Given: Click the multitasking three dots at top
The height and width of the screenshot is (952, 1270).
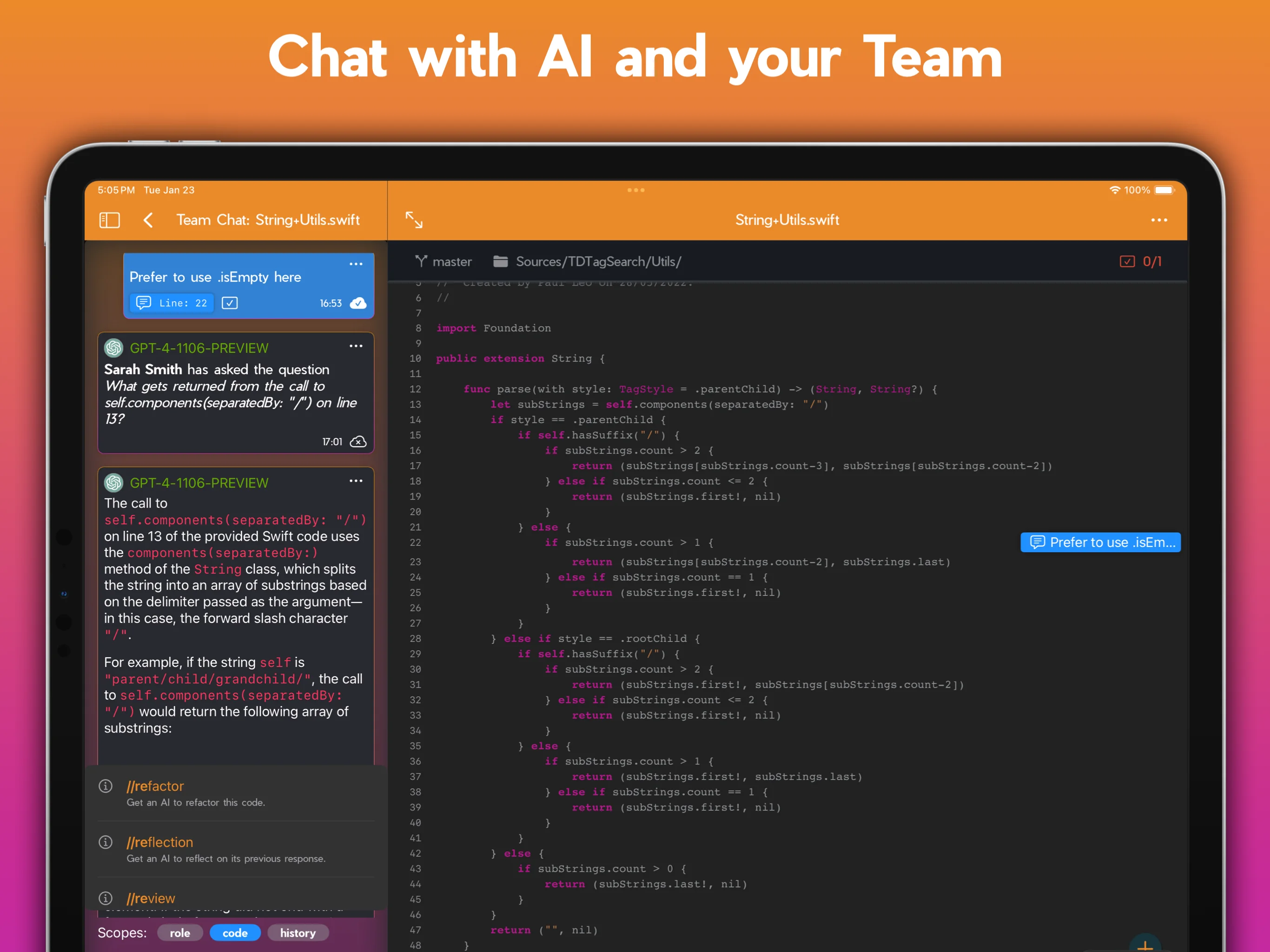Looking at the screenshot, I should coord(635,190).
